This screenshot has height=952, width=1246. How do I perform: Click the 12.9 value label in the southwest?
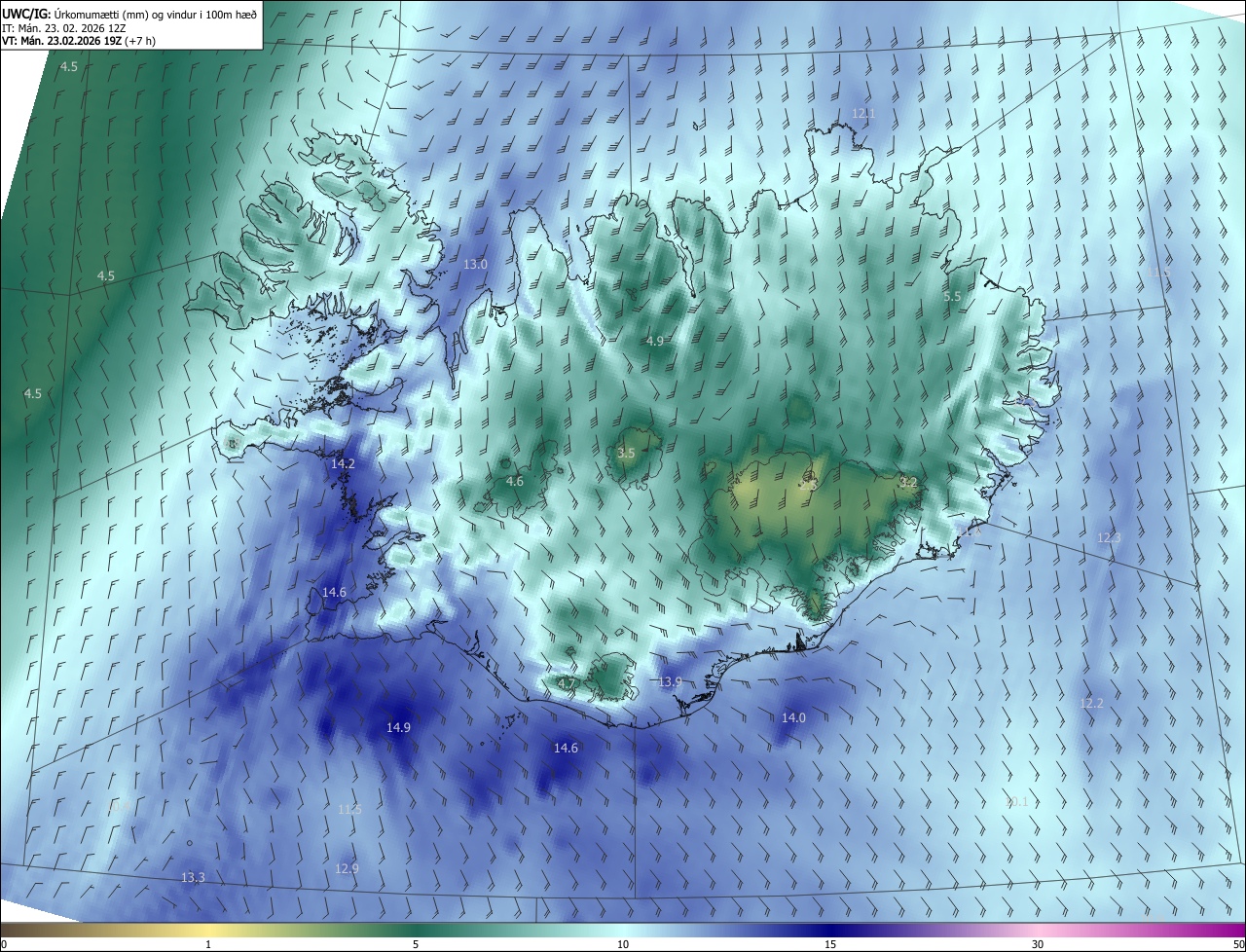click(x=347, y=869)
